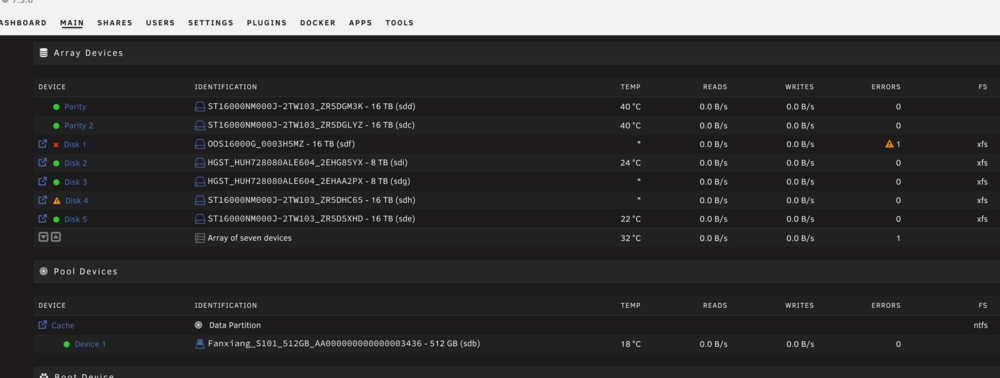Open the Disk 3 device link
The image size is (1000, 378).
76,182
